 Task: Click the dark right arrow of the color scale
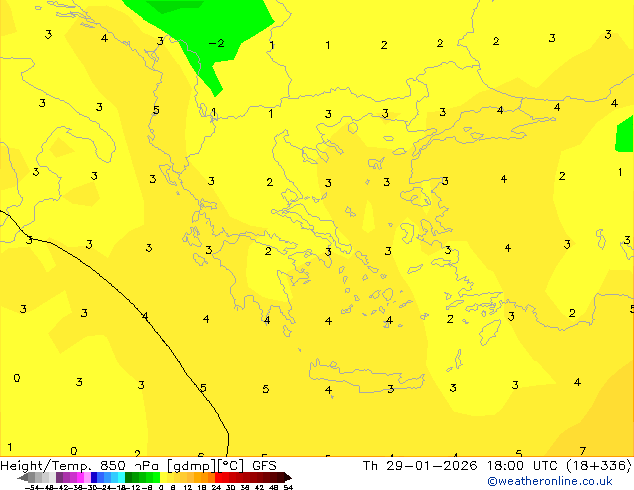tap(288, 478)
